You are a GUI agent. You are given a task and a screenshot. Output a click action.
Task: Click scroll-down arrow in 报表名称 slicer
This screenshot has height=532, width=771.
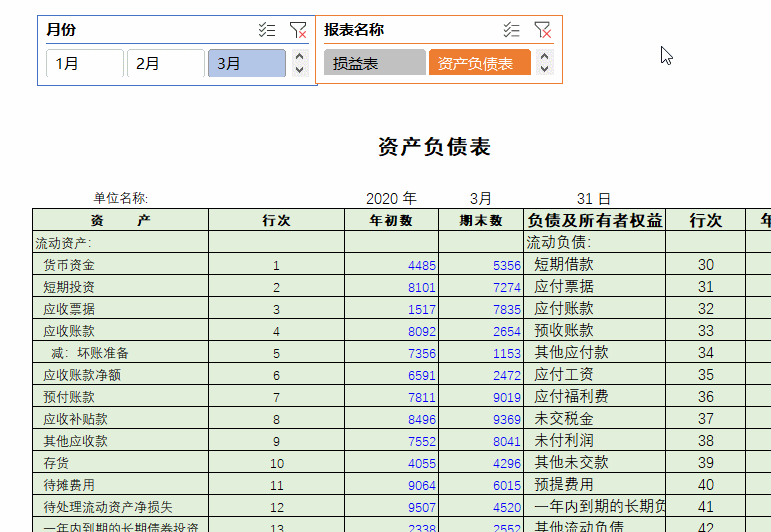pos(544,69)
